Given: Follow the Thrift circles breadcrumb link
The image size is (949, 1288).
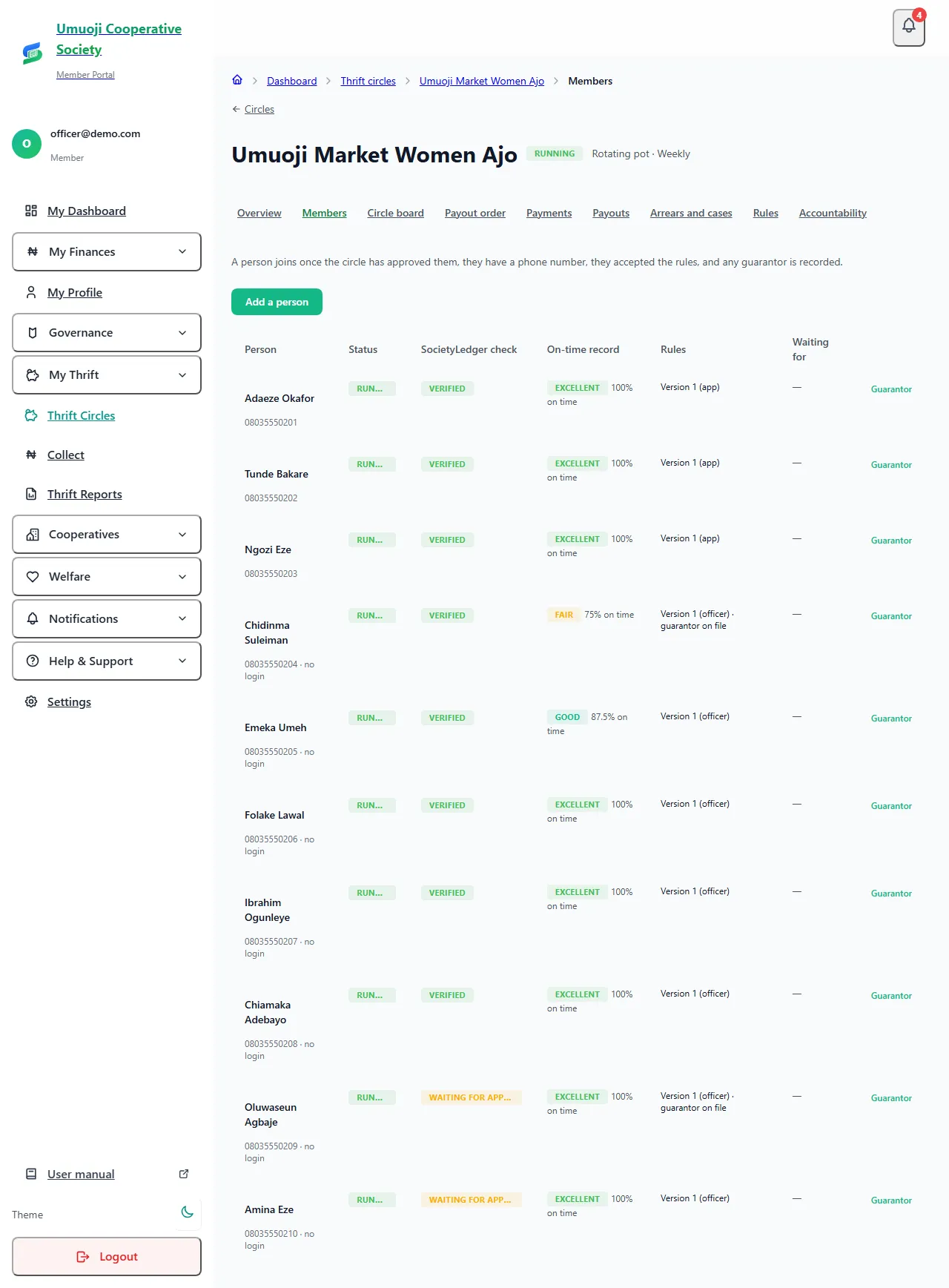Looking at the screenshot, I should 368,81.
